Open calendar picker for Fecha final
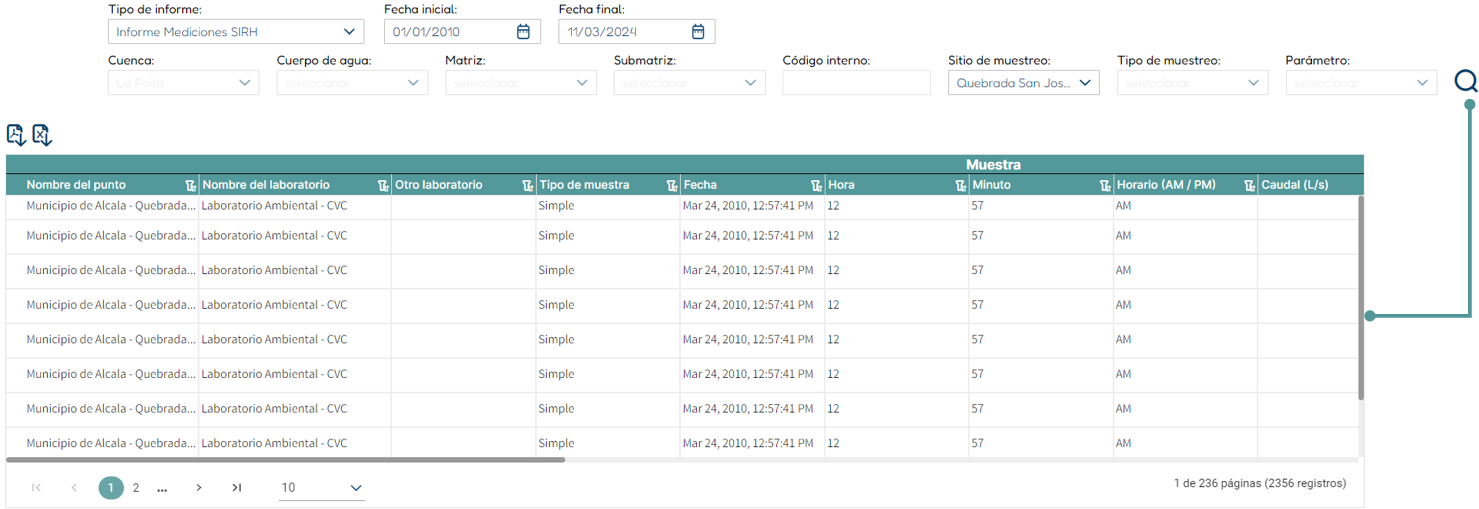This screenshot has width=1479, height=509. point(698,32)
